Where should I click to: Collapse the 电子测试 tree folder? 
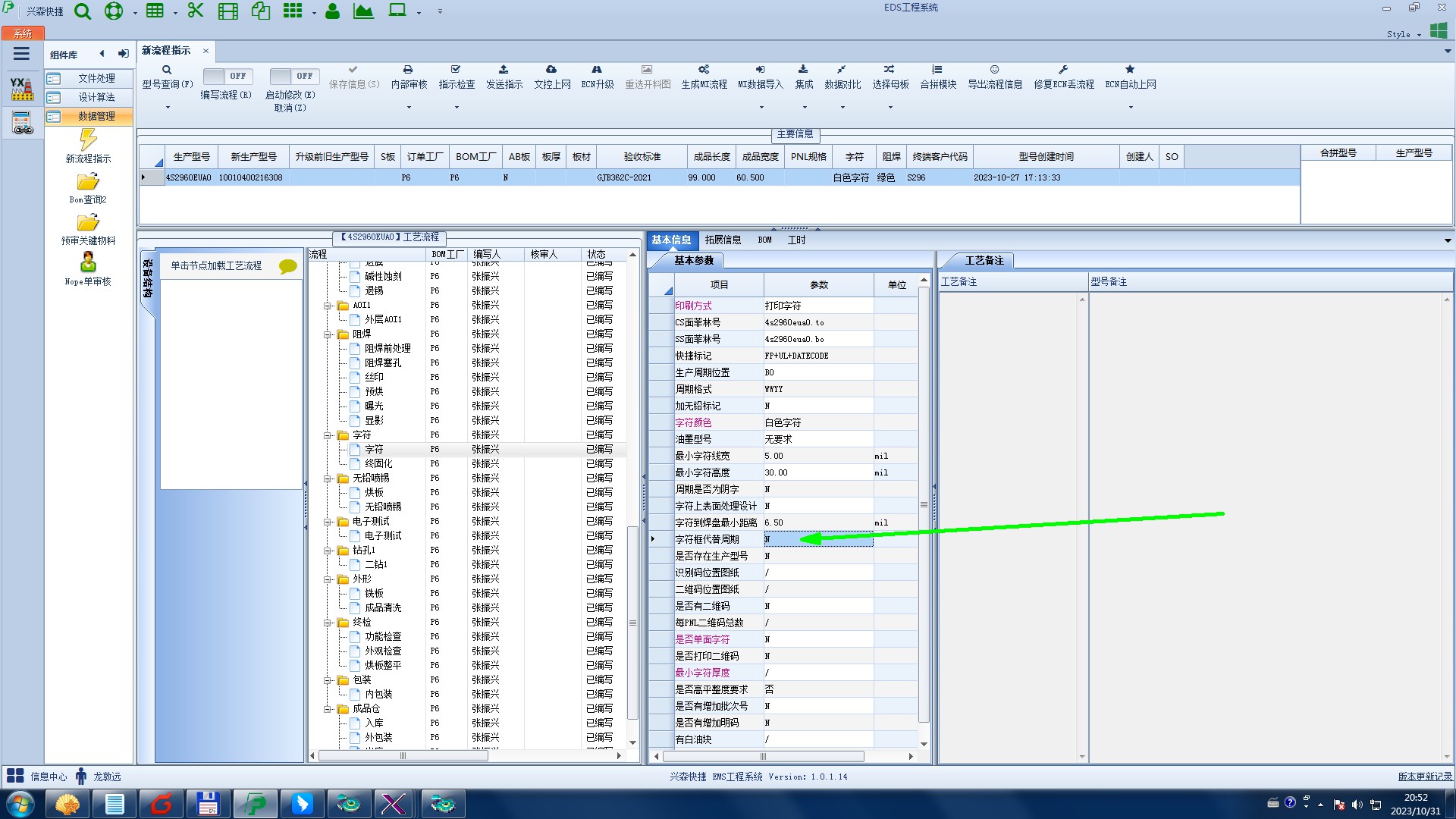pyautogui.click(x=328, y=522)
